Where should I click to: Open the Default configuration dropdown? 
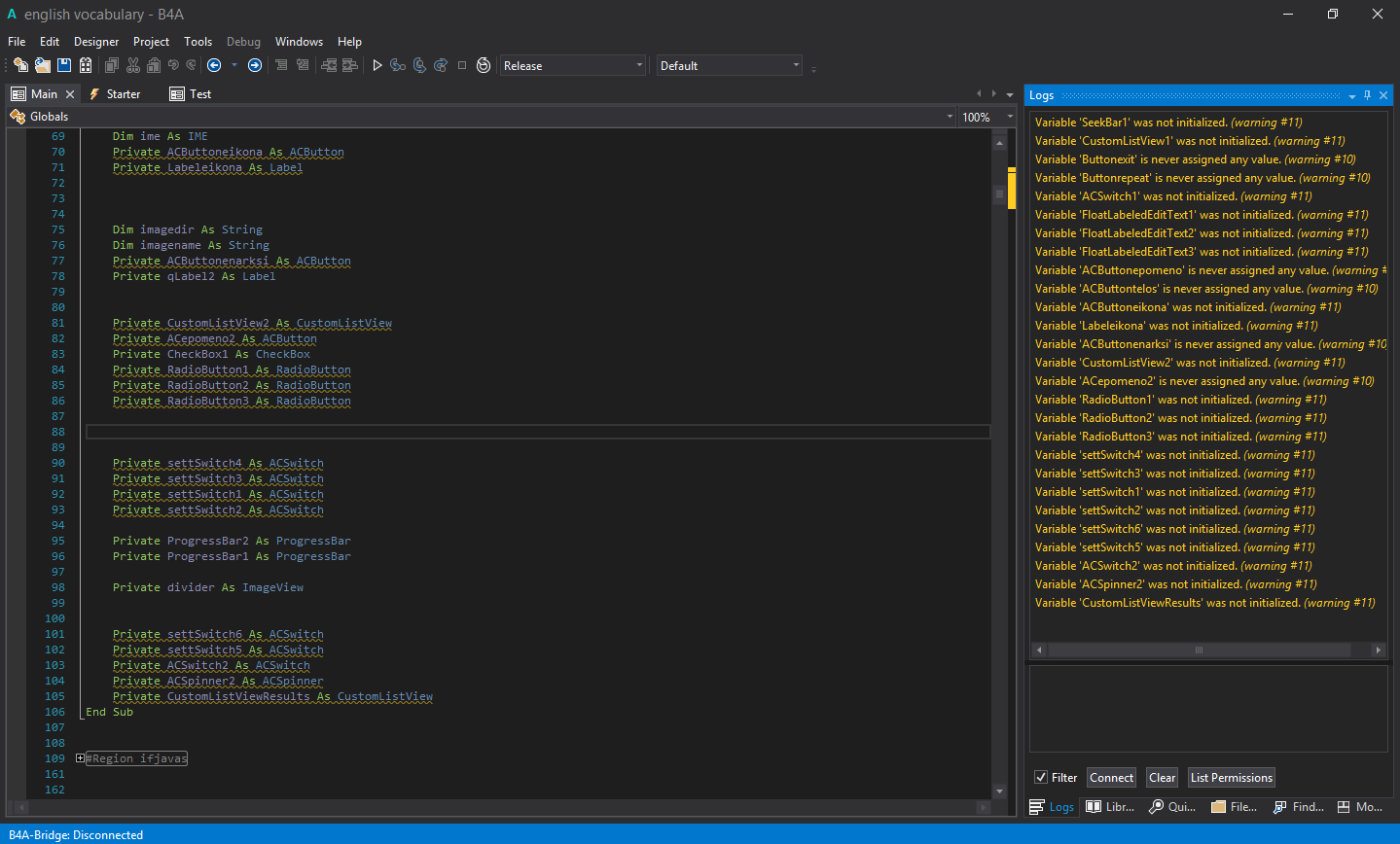795,65
